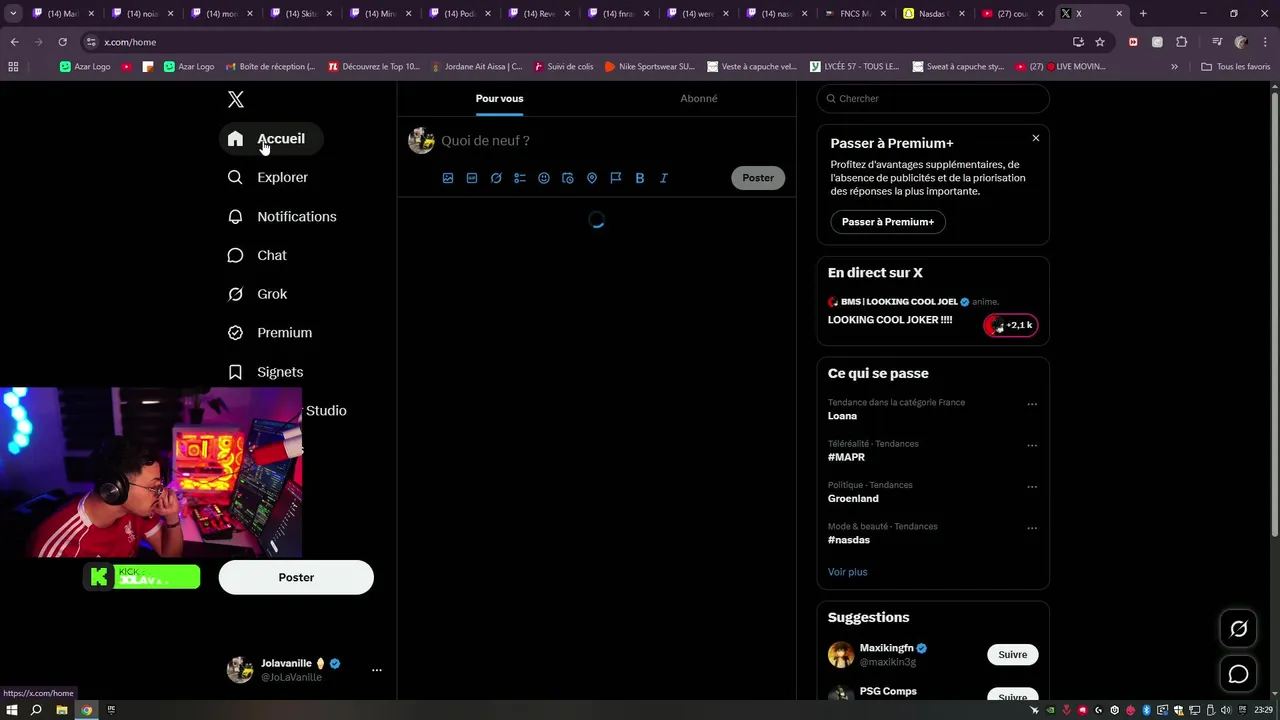Add an image to the post
This screenshot has height=720, width=1280.
coord(448,178)
